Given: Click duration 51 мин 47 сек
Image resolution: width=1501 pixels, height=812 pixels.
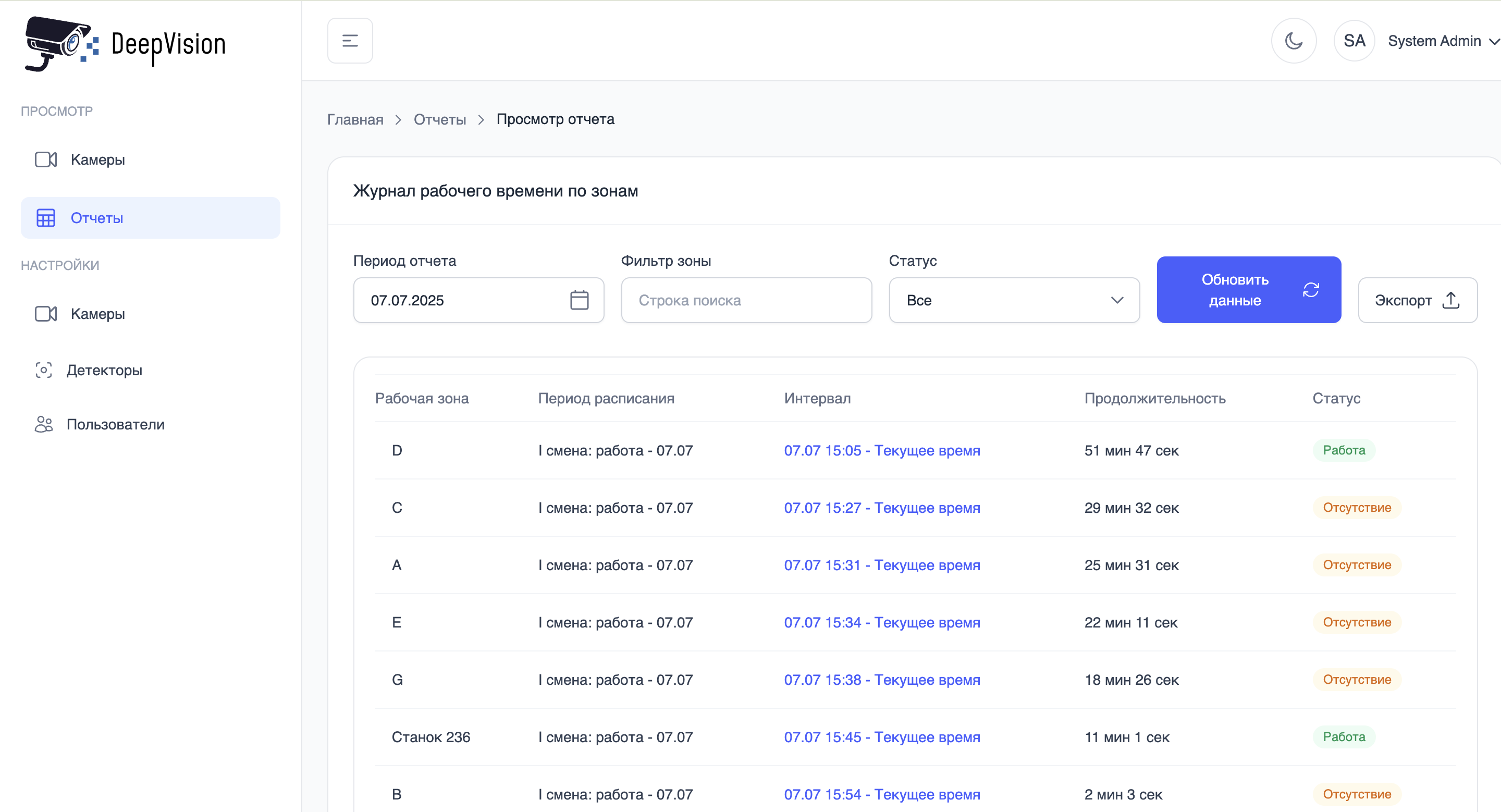Looking at the screenshot, I should point(1131,450).
